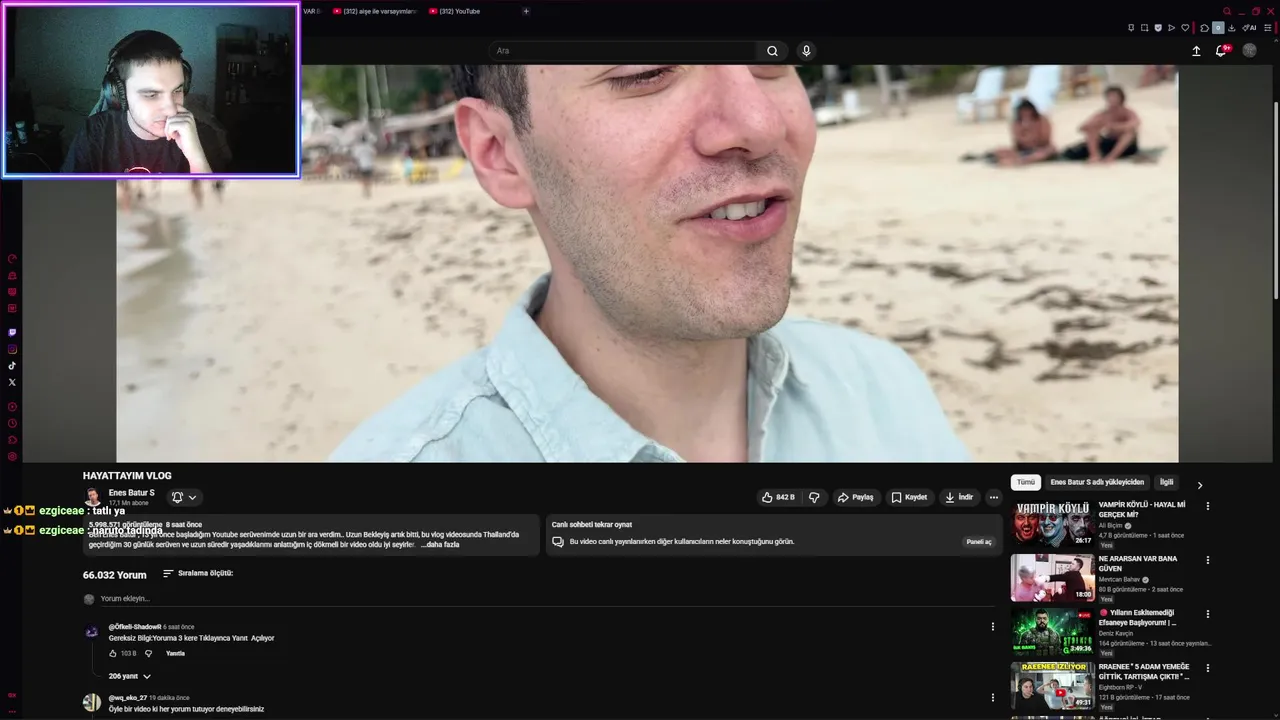
Task: Save video using Kaydet button
Action: 910,497
